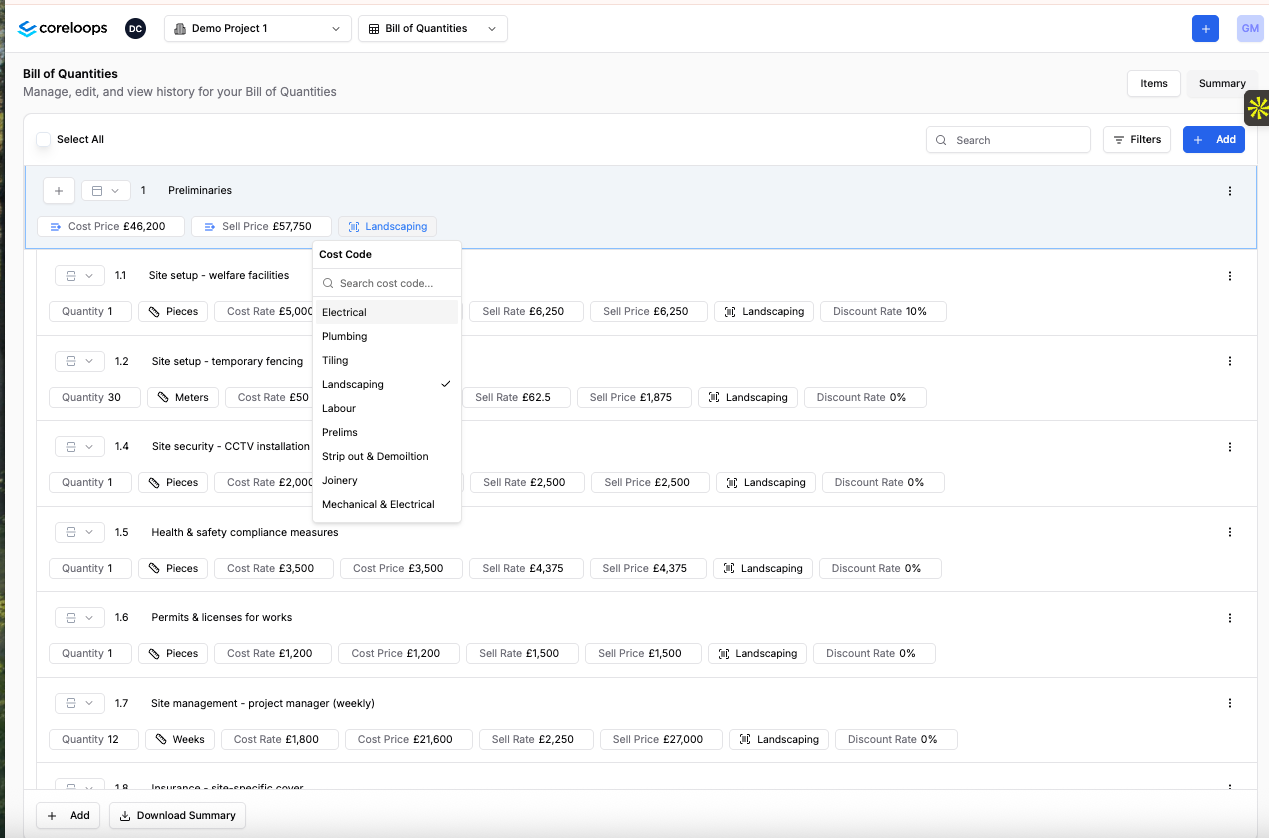Expand the Demo Project 1 dropdown

coord(257,29)
